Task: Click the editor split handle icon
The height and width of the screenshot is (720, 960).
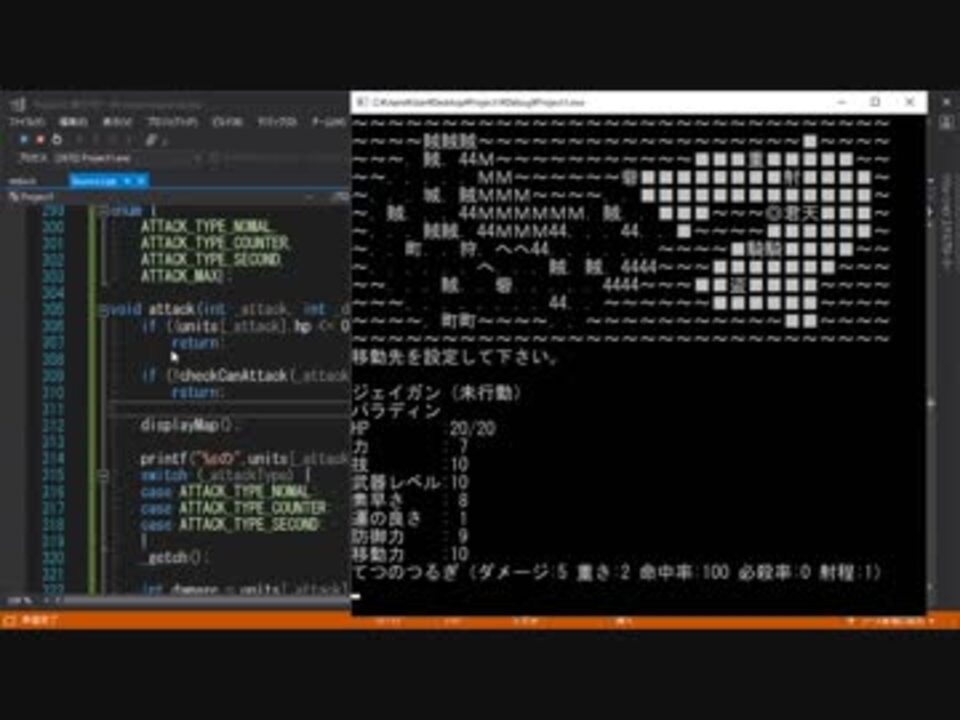Action: [339, 197]
